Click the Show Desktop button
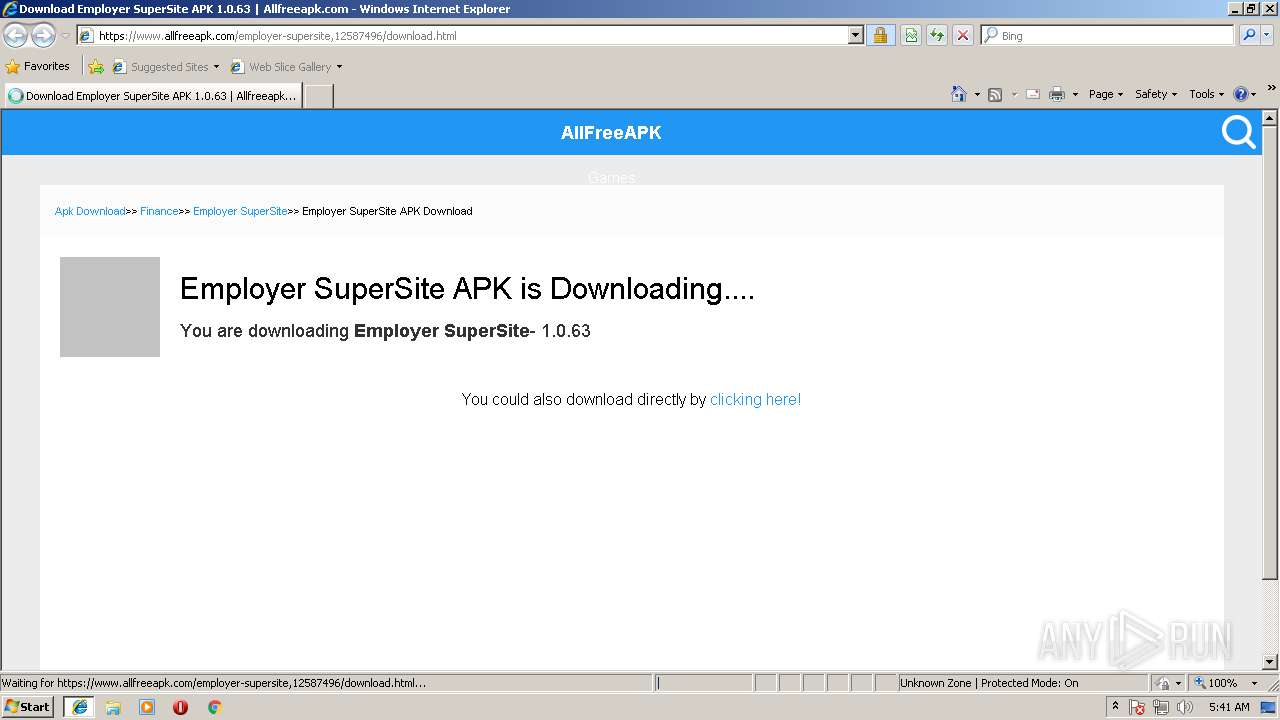The width and height of the screenshot is (1280, 720). 1270,707
